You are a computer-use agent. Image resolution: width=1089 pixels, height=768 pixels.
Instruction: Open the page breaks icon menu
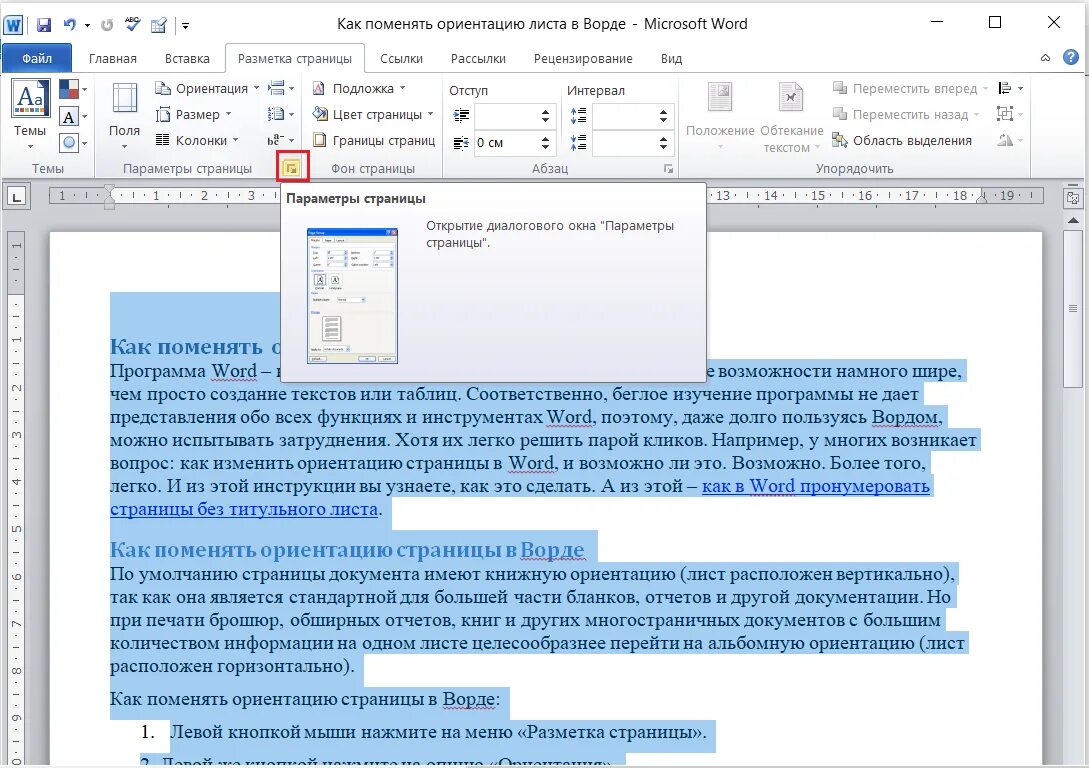(281, 88)
